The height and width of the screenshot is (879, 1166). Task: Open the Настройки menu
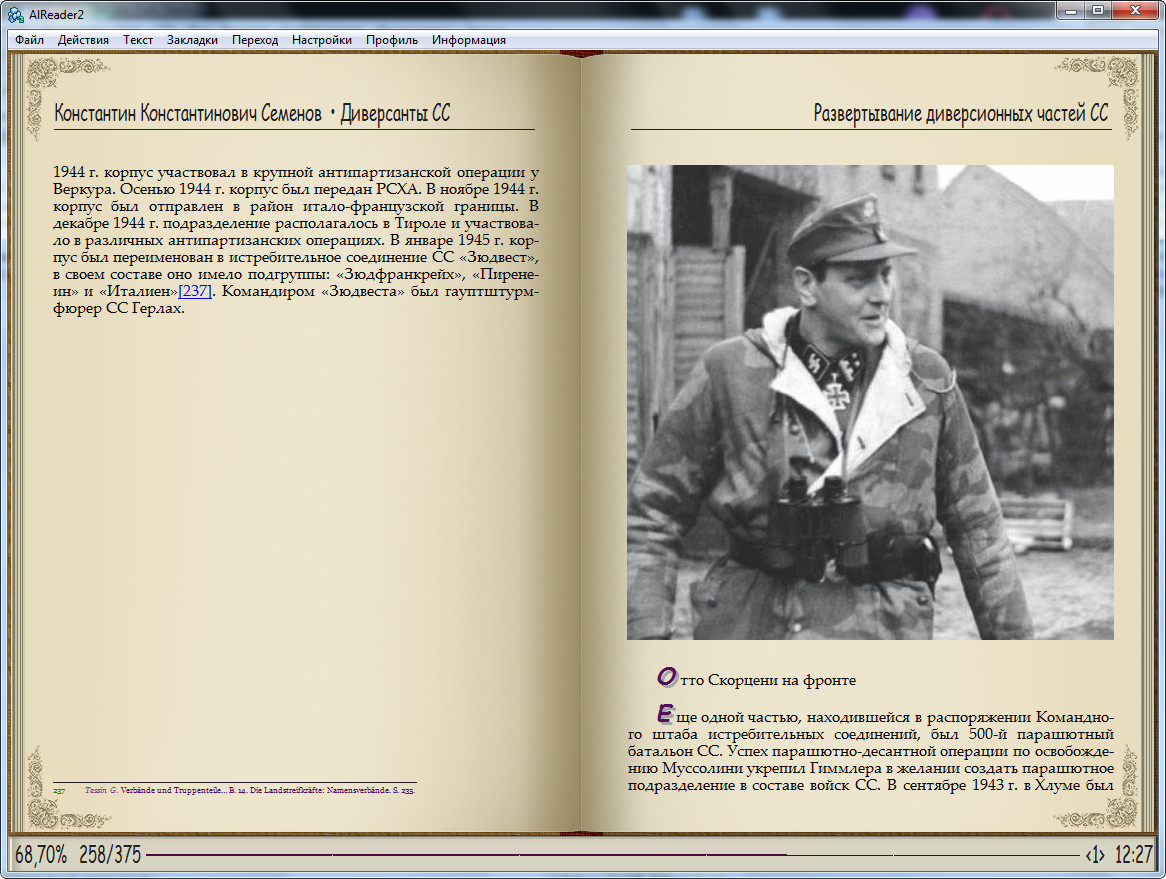pos(322,40)
